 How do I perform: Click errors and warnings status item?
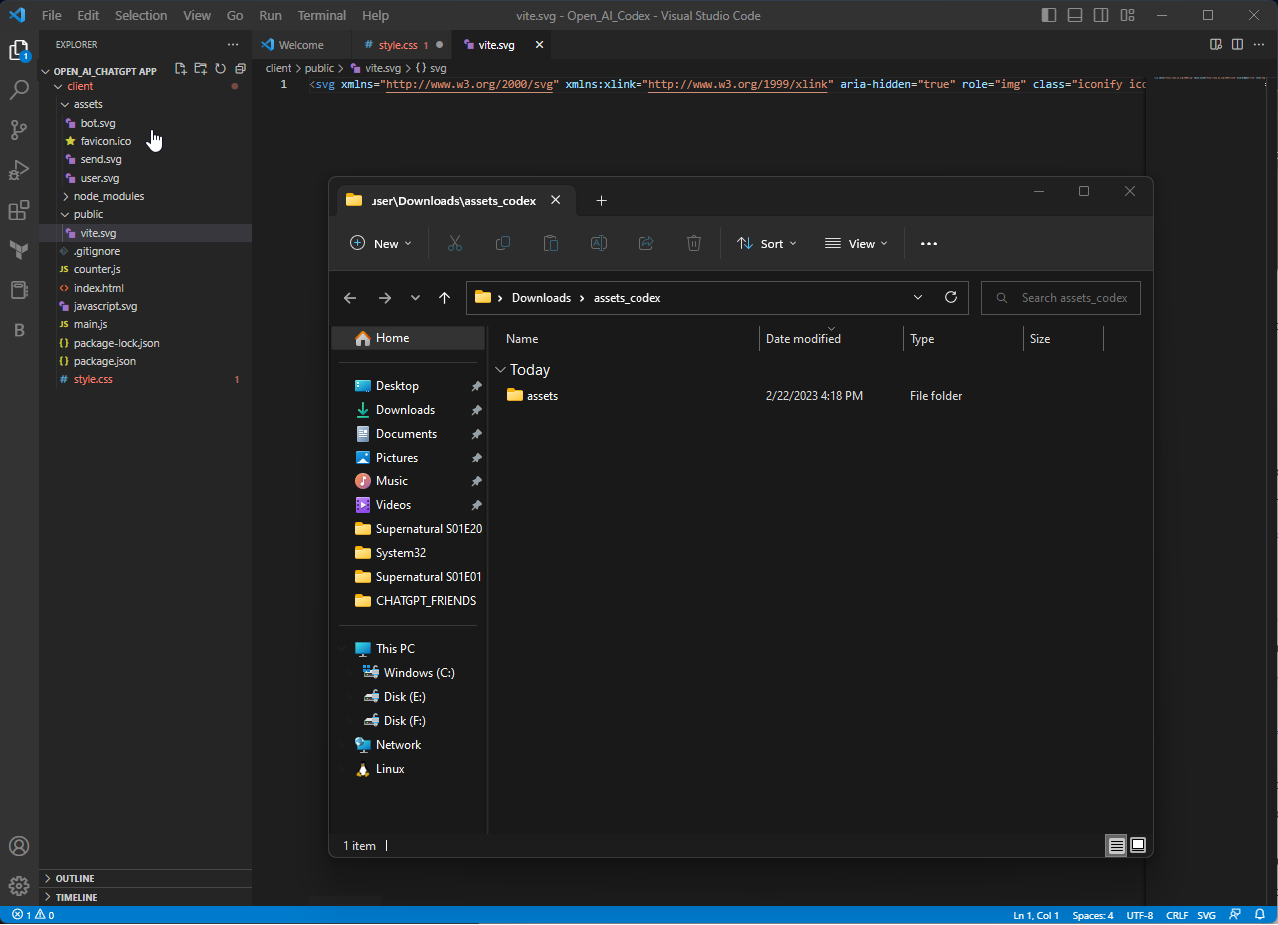(33, 915)
